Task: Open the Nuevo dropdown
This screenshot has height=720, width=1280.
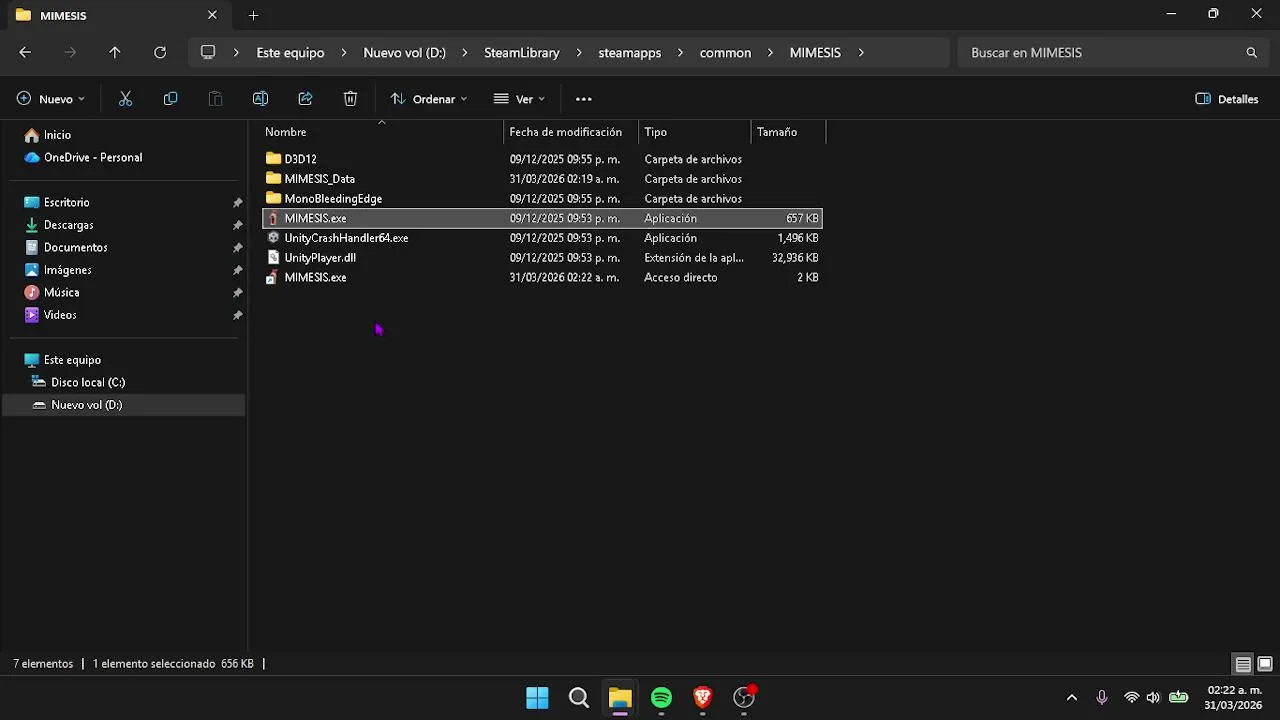Action: click(x=51, y=99)
